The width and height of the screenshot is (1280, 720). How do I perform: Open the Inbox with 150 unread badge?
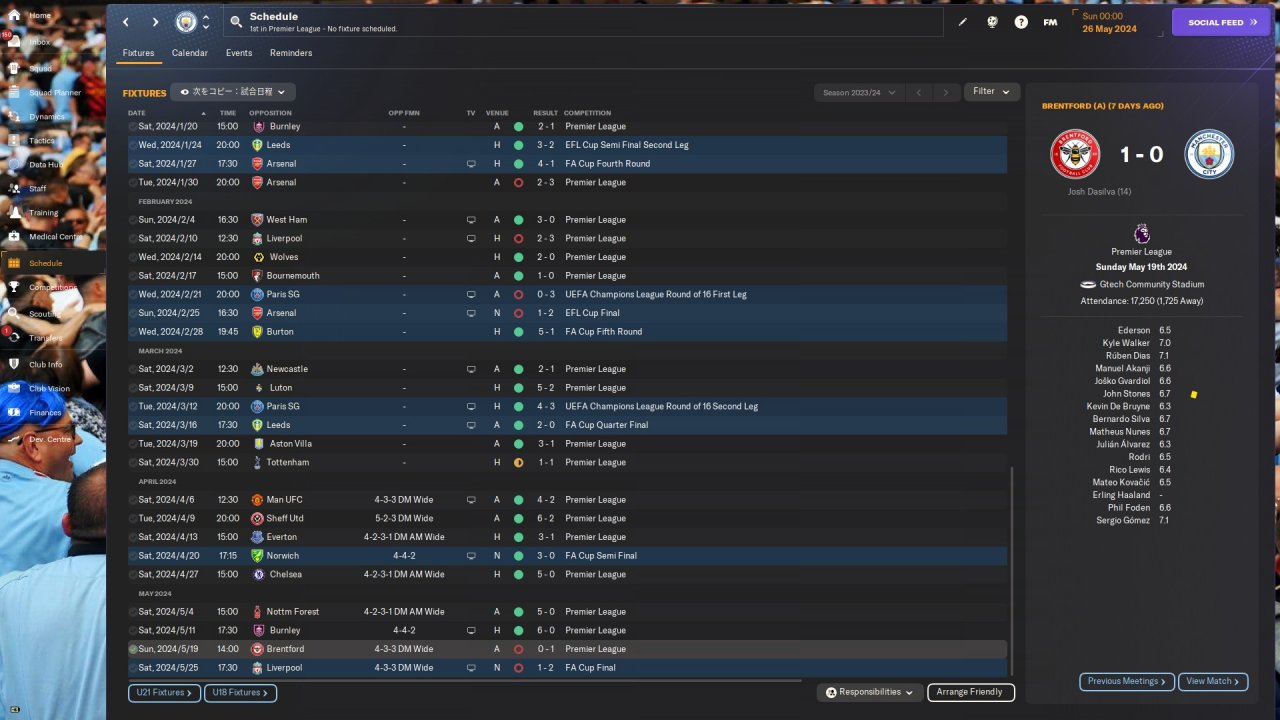tap(15, 42)
